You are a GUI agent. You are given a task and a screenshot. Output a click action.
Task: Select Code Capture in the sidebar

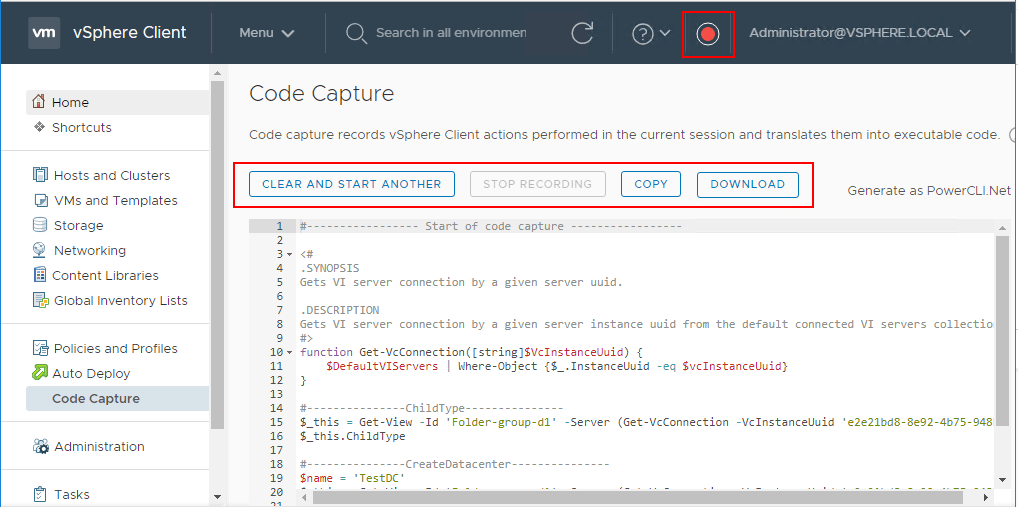pyautogui.click(x=96, y=398)
